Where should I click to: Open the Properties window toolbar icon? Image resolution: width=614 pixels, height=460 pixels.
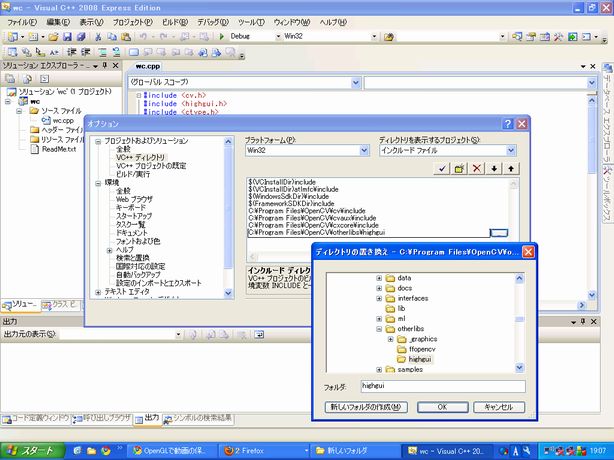[531, 37]
